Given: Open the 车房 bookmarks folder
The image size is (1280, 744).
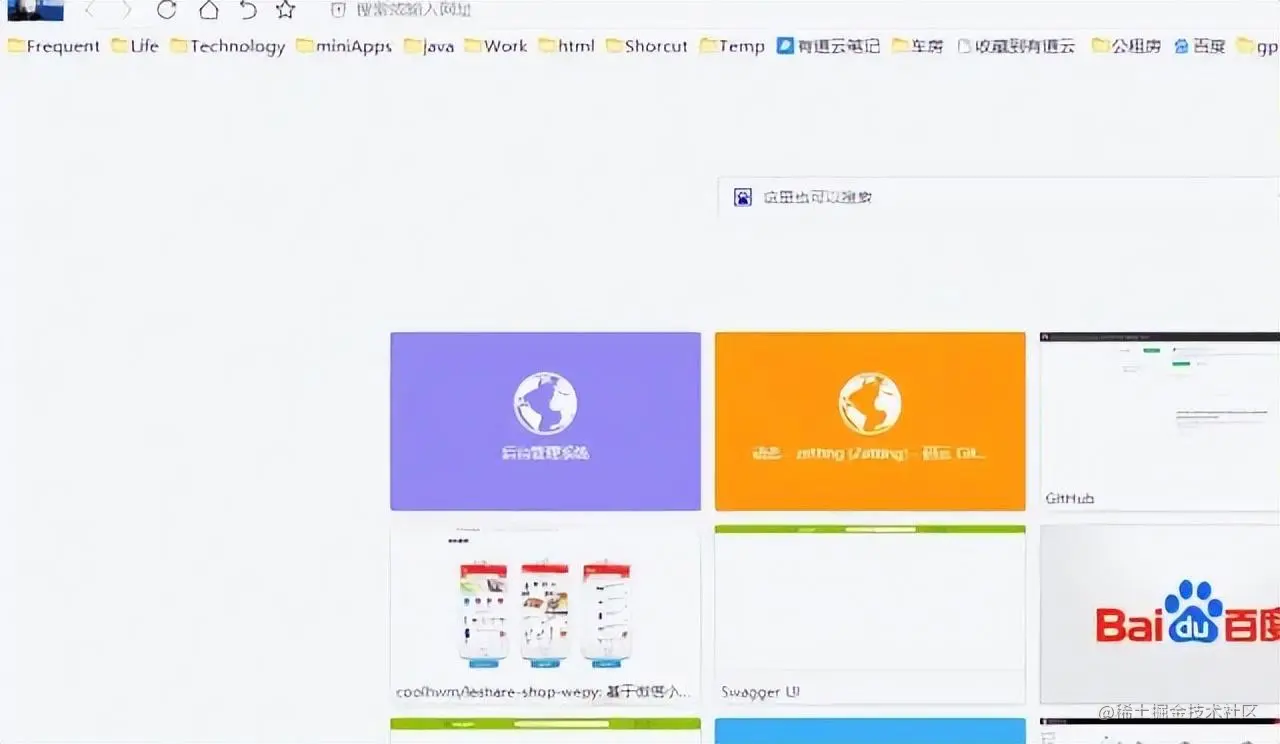Looking at the screenshot, I should (917, 46).
